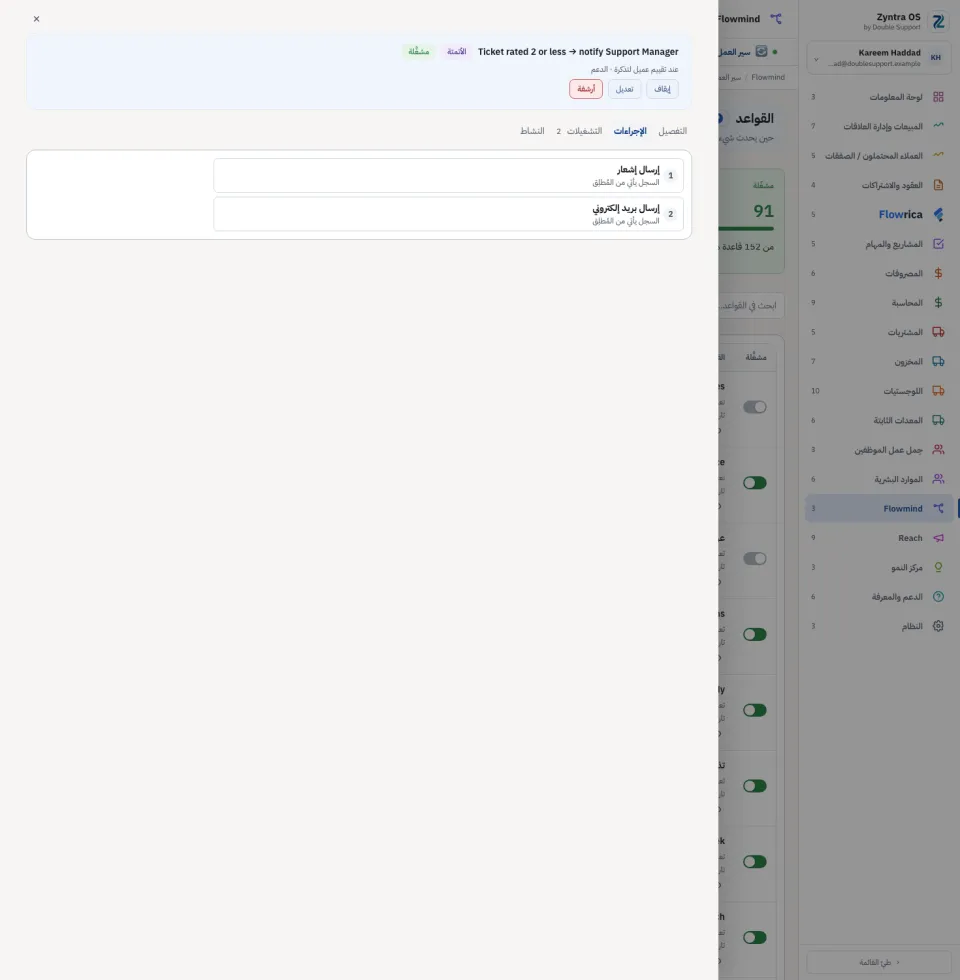This screenshot has width=960, height=980.
Task: Close the rule detail panel
Action: tap(36, 19)
